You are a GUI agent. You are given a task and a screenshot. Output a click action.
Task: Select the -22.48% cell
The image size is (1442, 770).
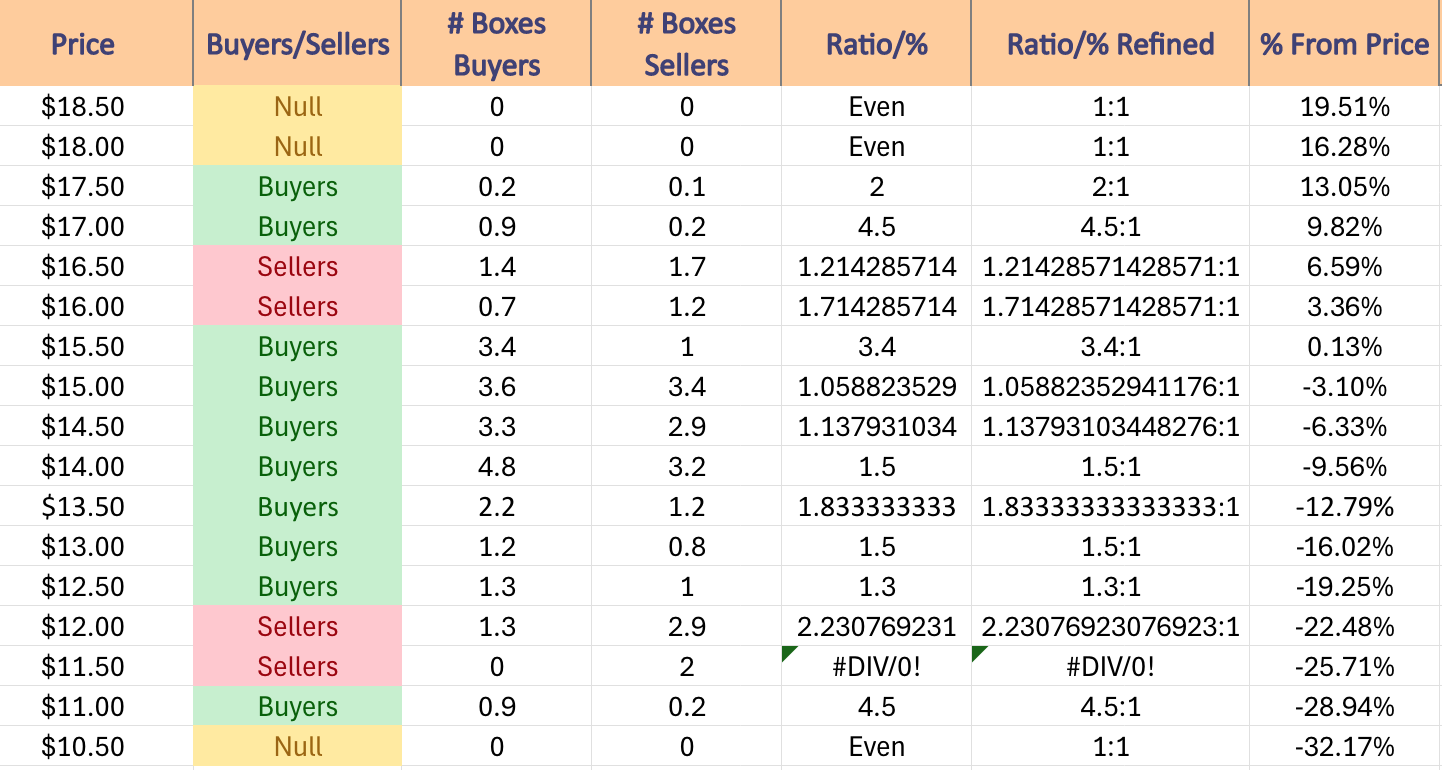[1345, 627]
